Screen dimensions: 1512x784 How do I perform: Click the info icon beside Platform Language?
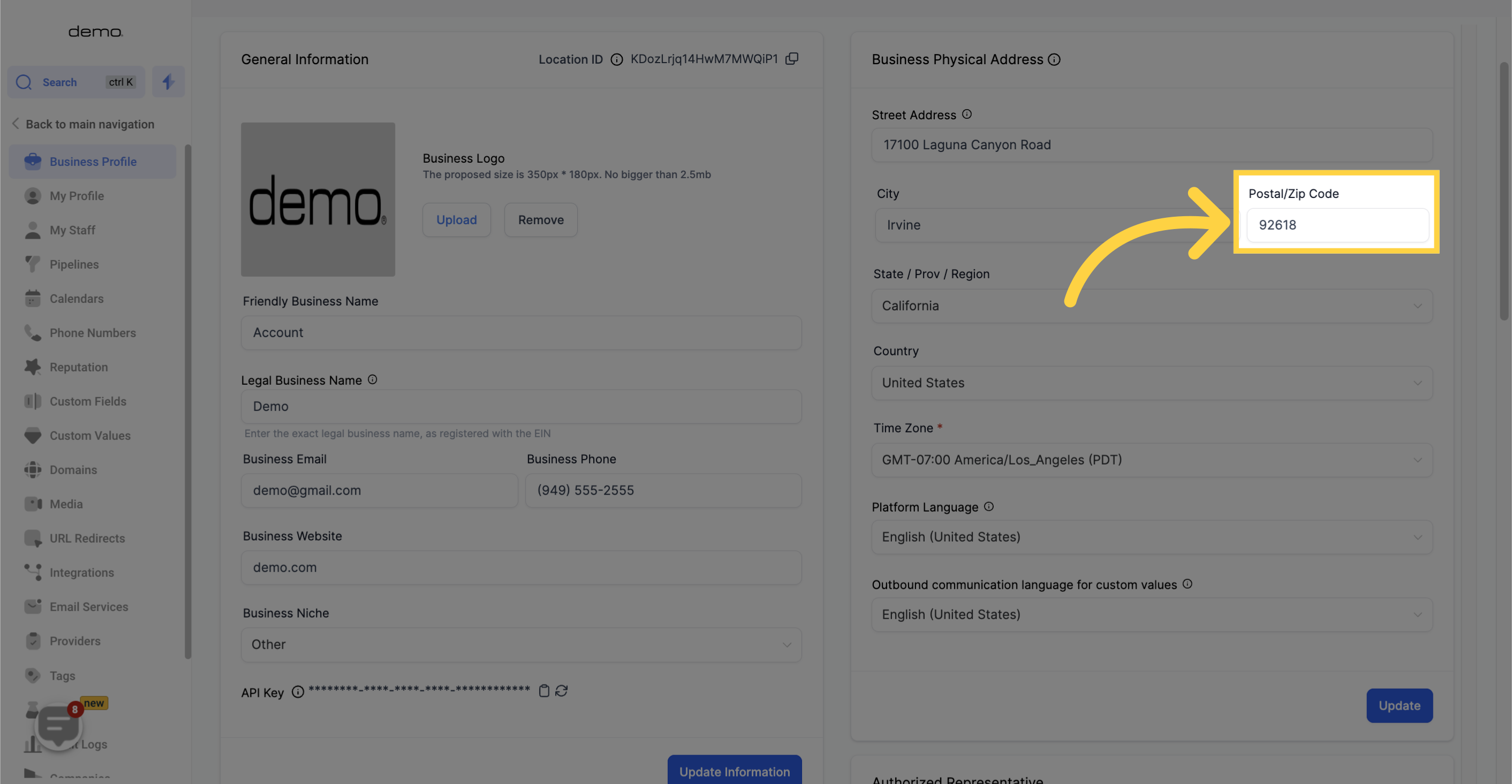tap(988, 506)
